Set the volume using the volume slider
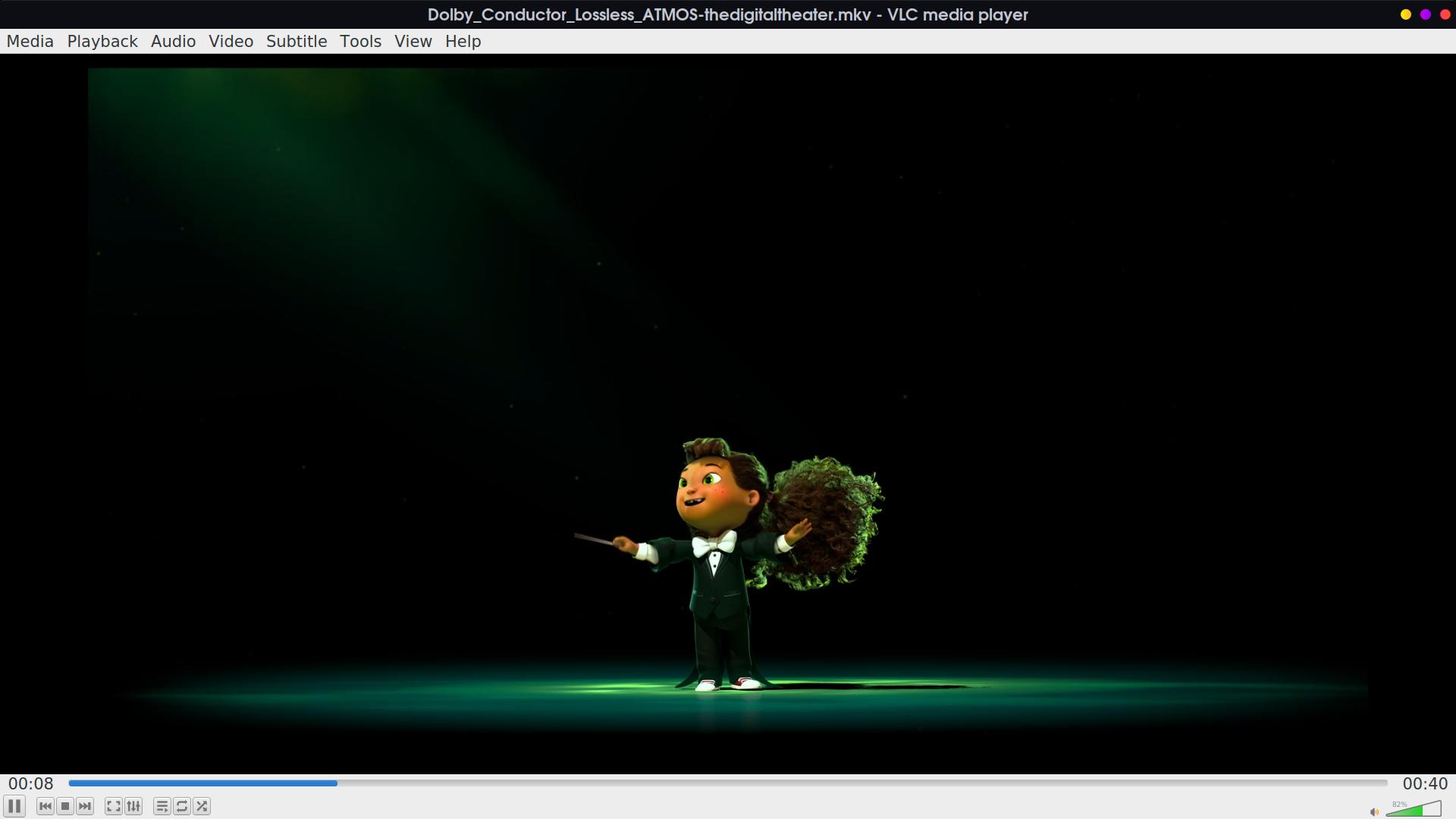Image resolution: width=1456 pixels, height=819 pixels. pyautogui.click(x=1414, y=809)
